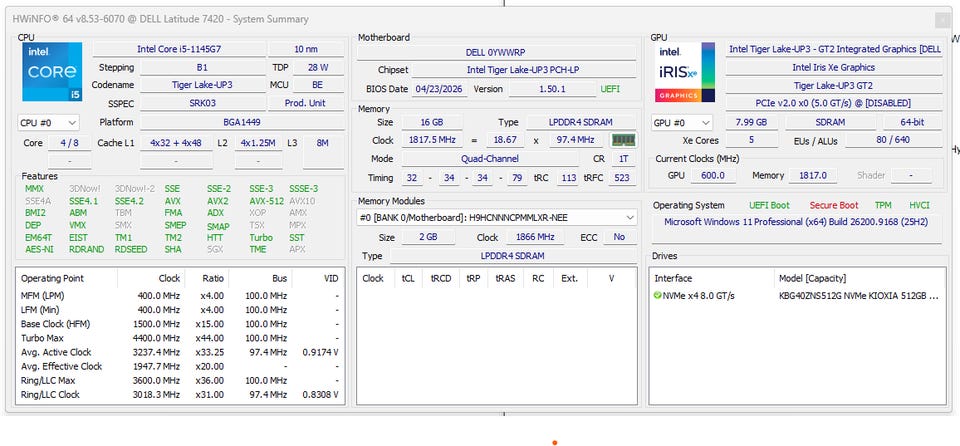Select the Turbo Max operating point row
This screenshot has height=446, width=960.
point(179,338)
